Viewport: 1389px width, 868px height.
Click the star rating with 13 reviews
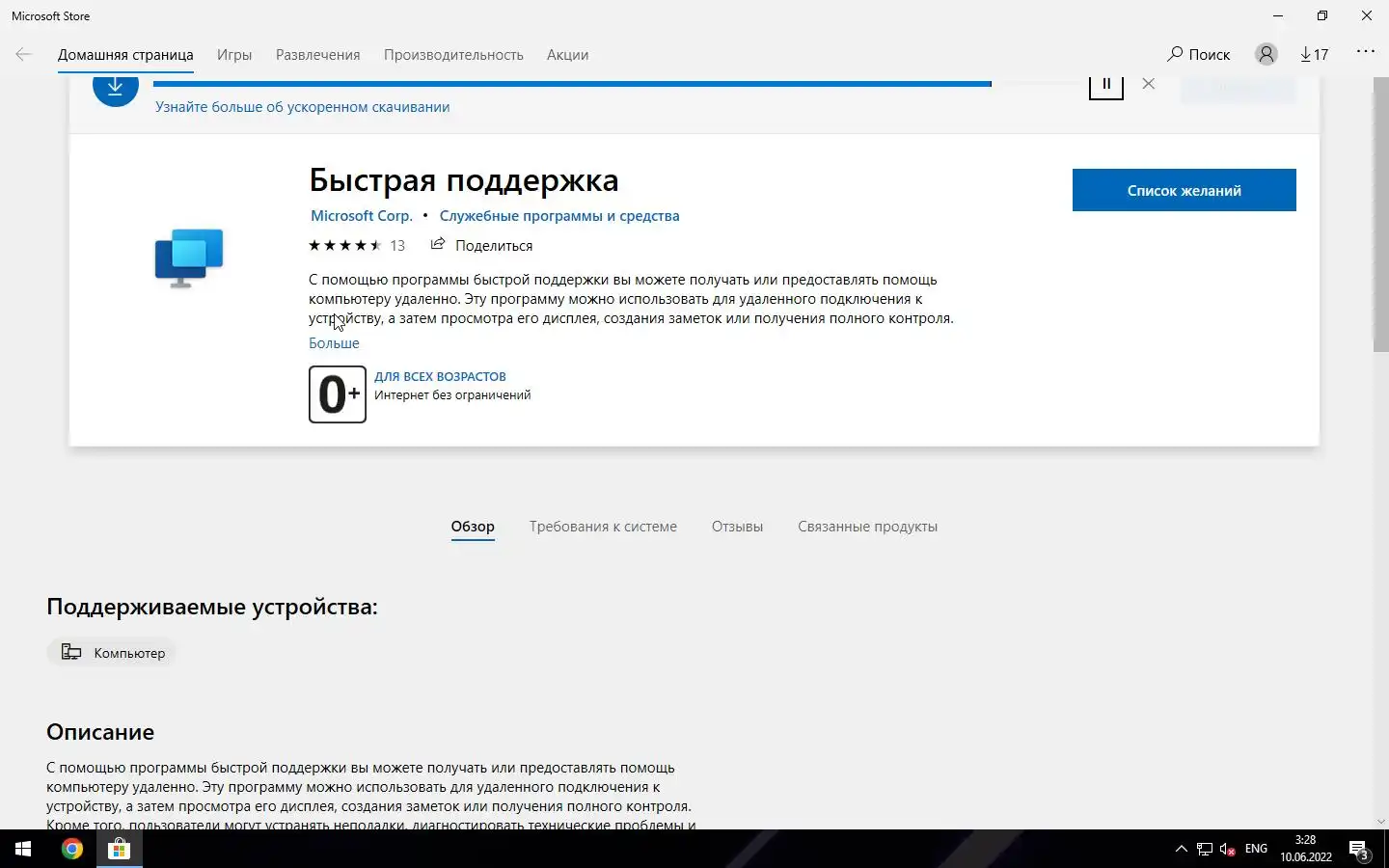coord(357,245)
